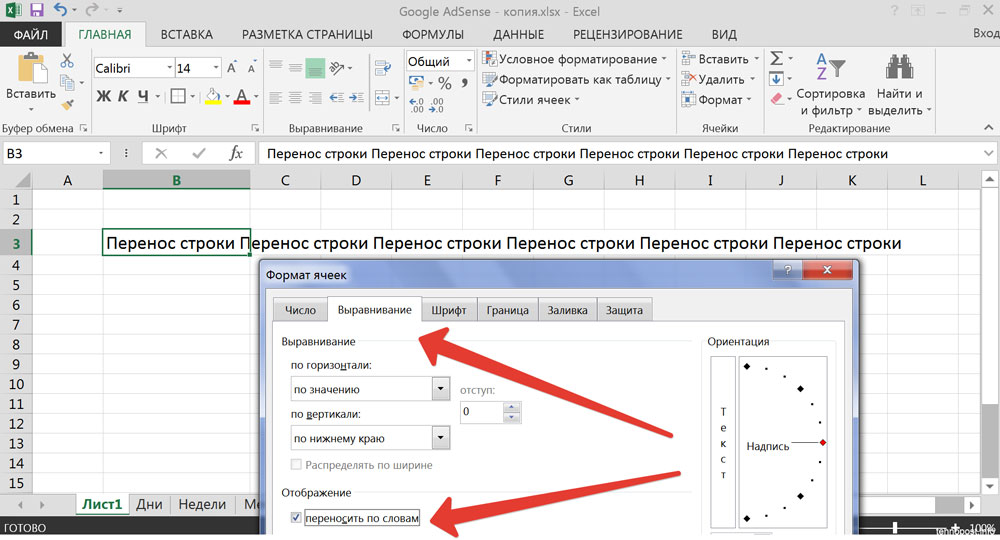
Task: Apply bold with the Ж button
Action: [x=103, y=96]
